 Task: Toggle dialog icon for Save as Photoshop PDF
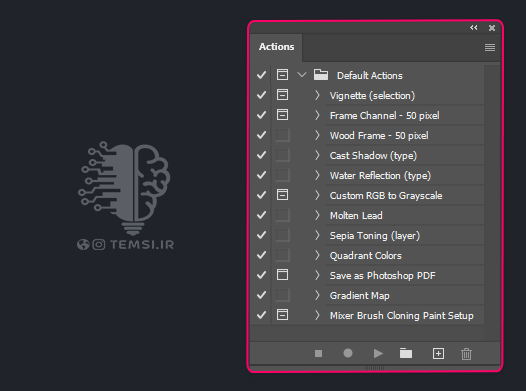pos(282,275)
